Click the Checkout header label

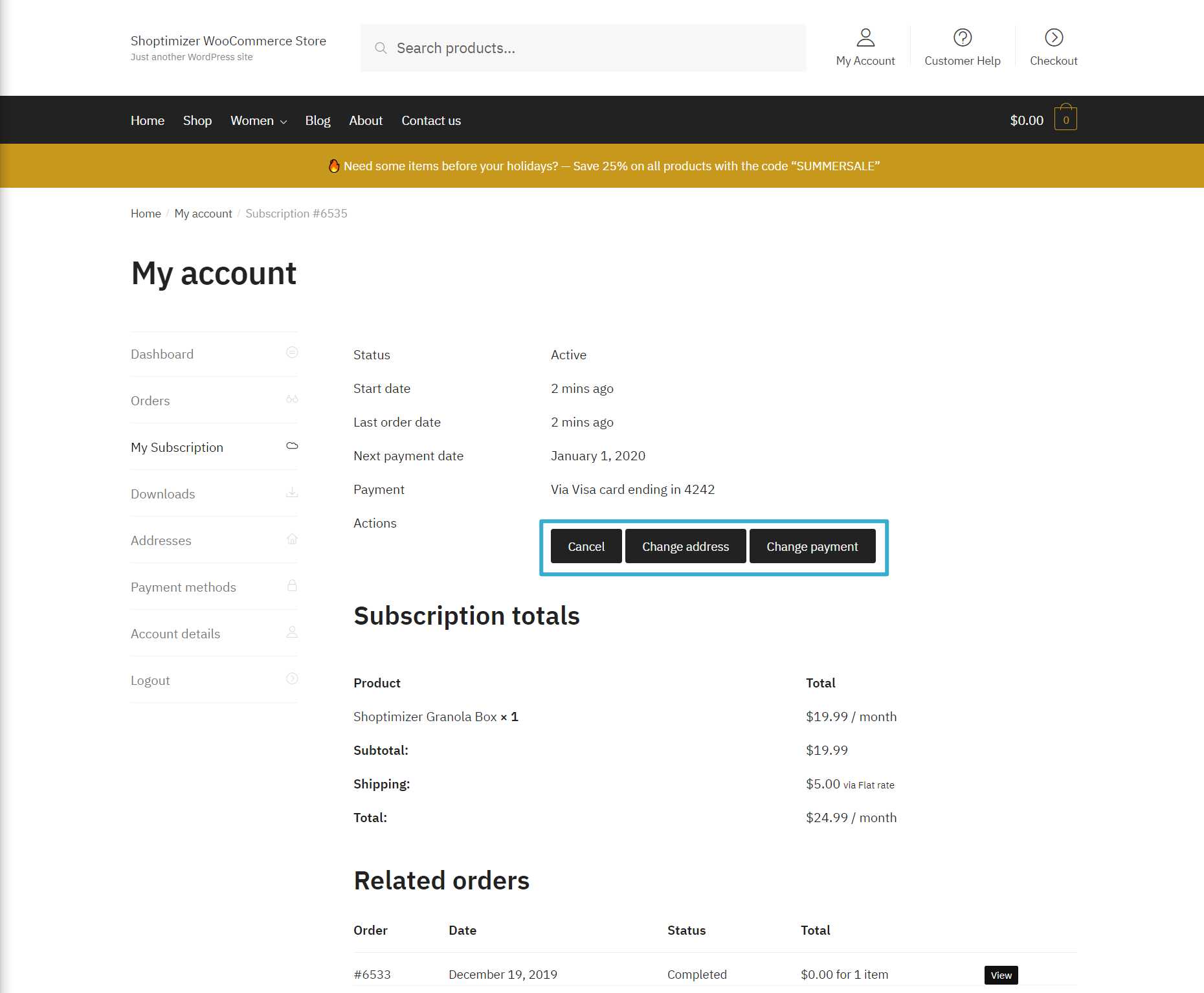[x=1054, y=61]
